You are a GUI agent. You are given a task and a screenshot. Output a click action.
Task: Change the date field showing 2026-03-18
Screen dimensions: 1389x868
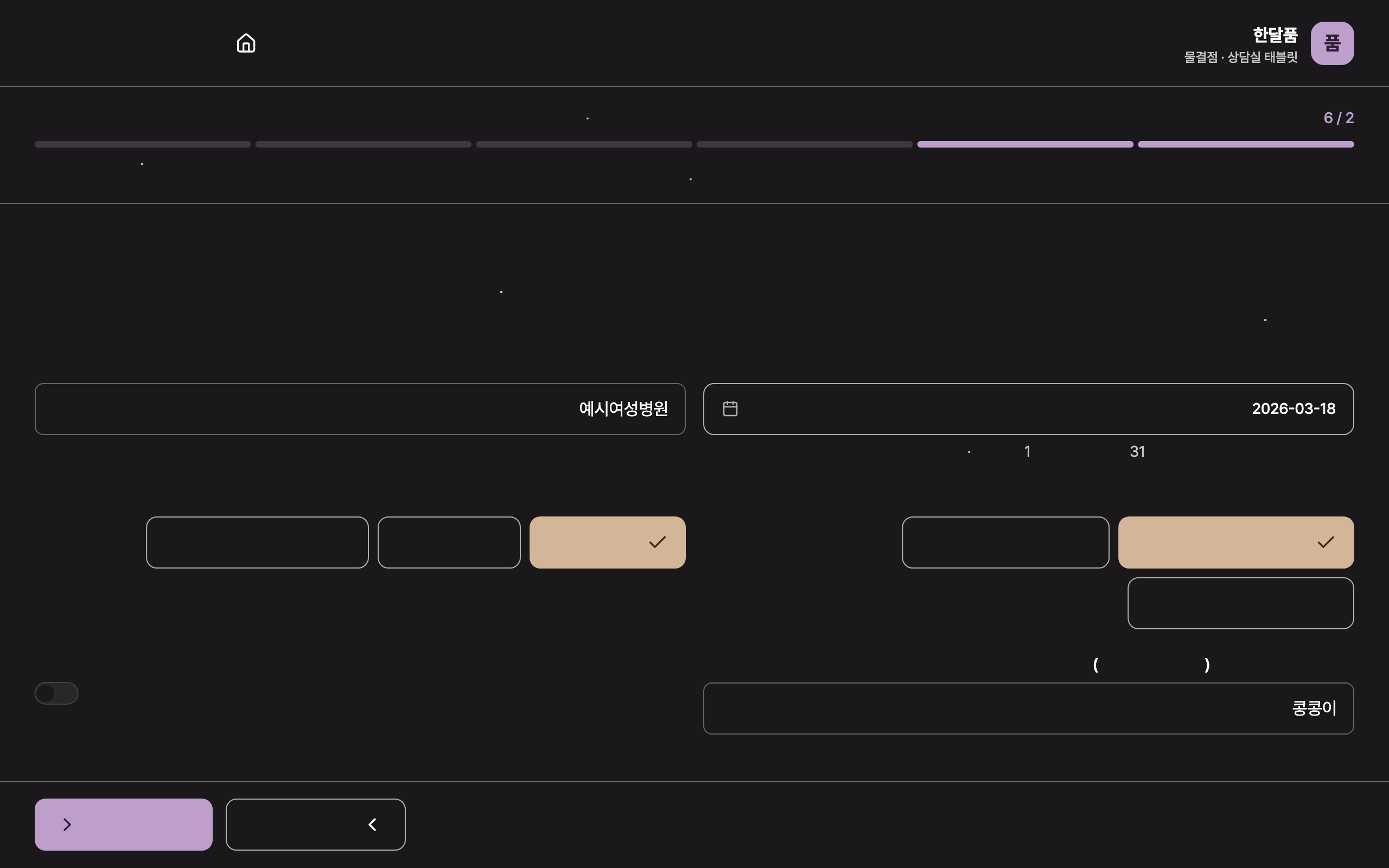pyautogui.click(x=1029, y=409)
